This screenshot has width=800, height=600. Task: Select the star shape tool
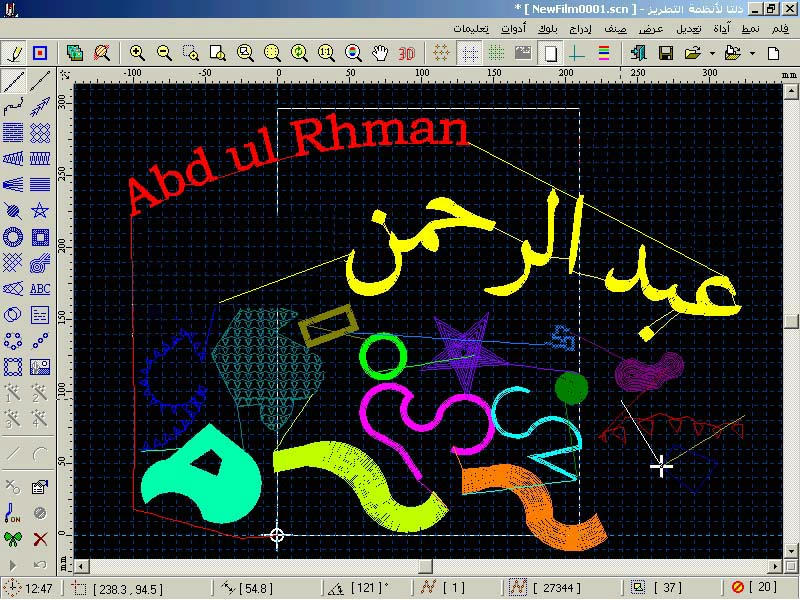[x=40, y=211]
